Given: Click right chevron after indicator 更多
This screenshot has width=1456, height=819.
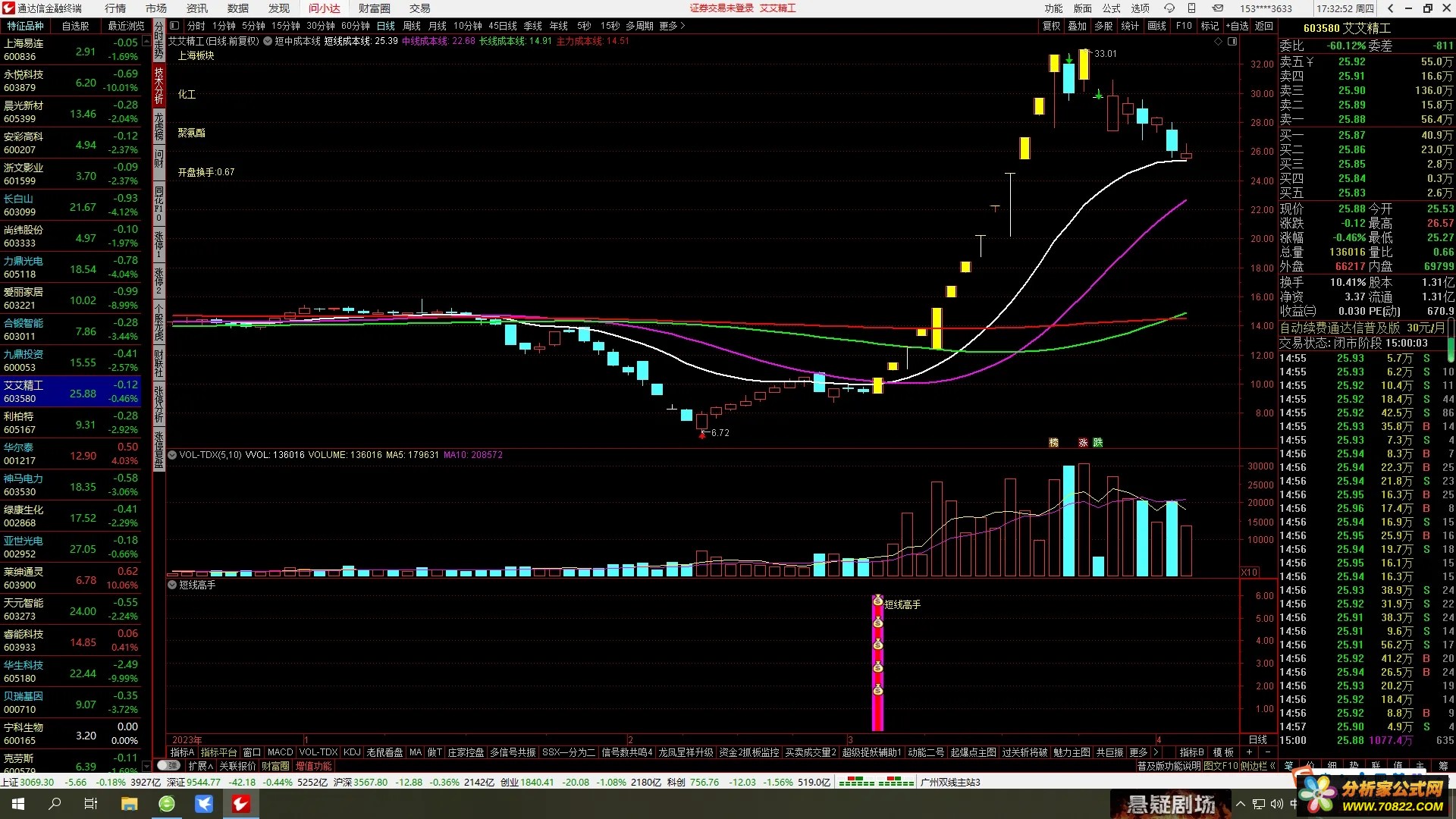Looking at the screenshot, I should [1156, 752].
